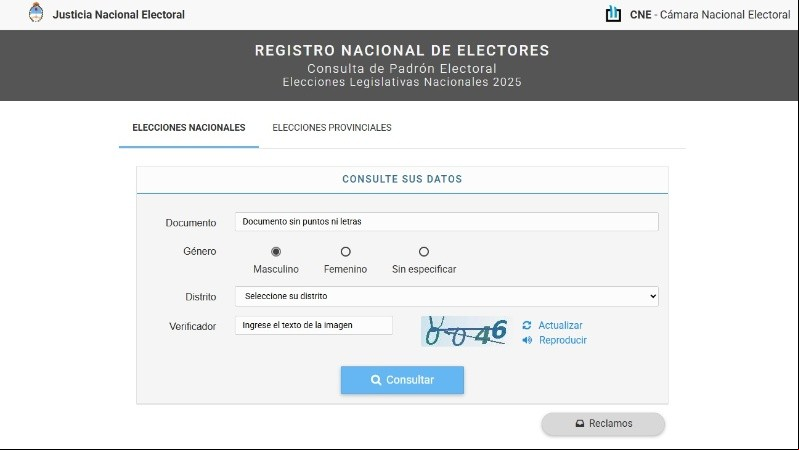Expand the Distrito dropdown with its arrow
The height and width of the screenshot is (450, 799).
(x=653, y=297)
